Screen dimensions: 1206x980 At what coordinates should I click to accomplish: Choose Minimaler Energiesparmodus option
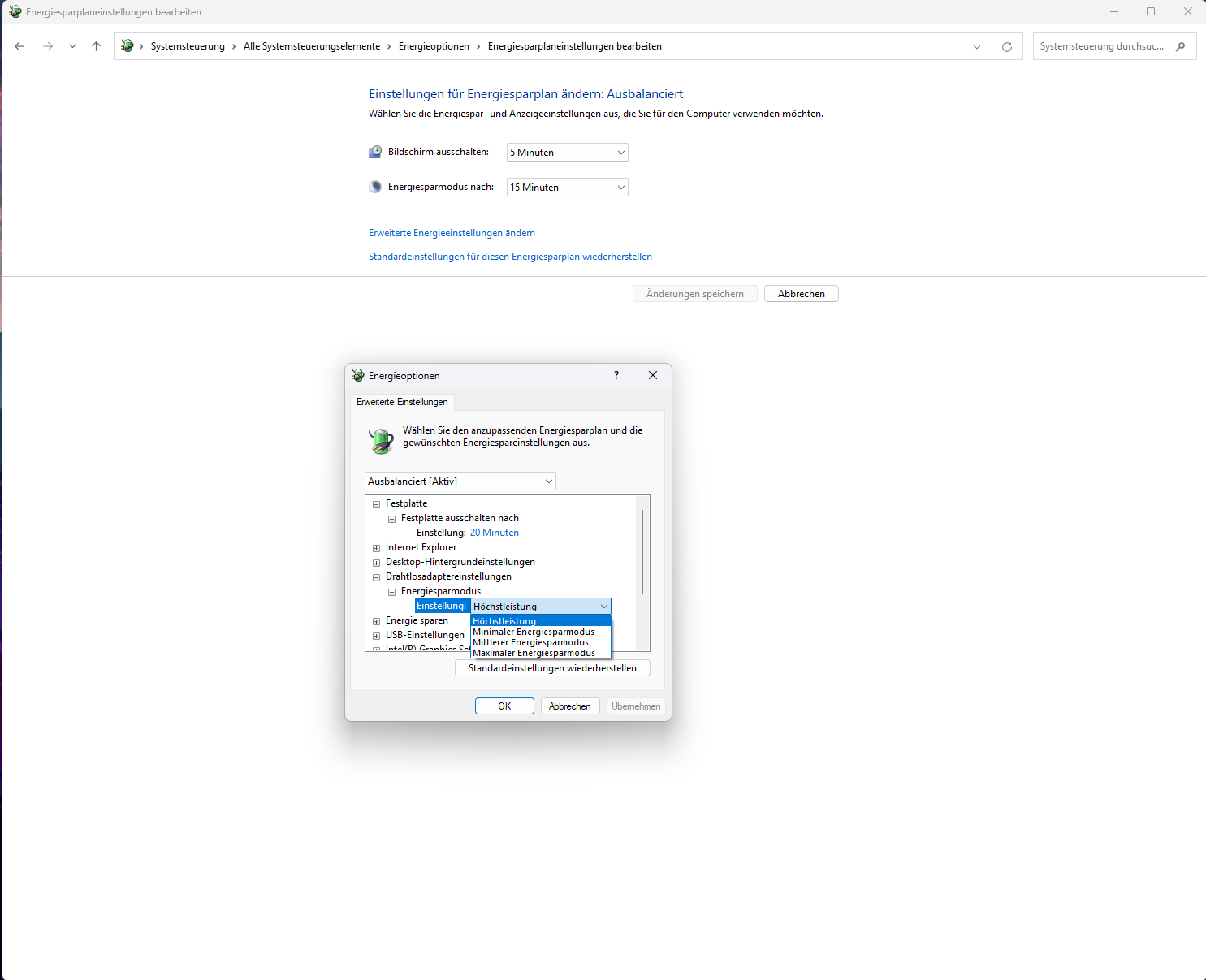tap(541, 632)
